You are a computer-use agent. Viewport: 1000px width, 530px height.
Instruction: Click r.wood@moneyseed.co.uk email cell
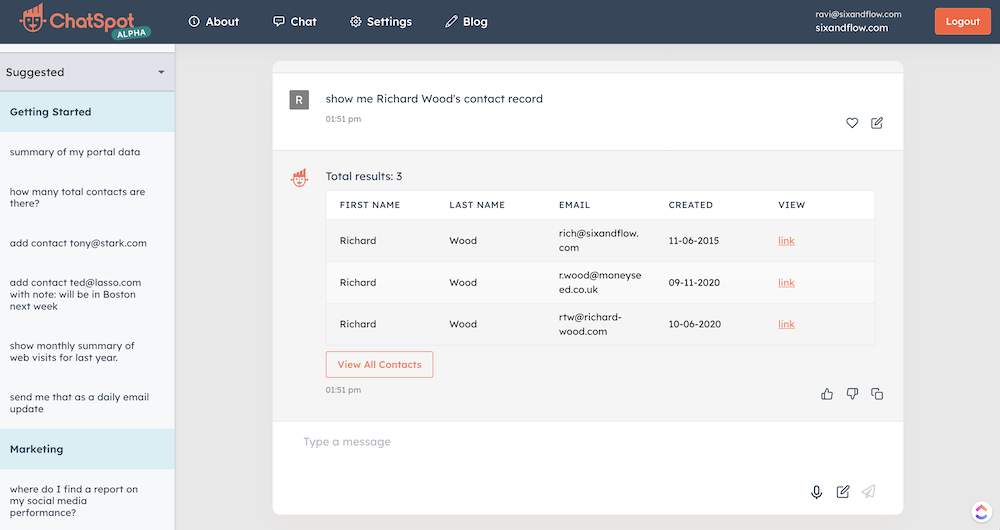pyautogui.click(x=600, y=283)
